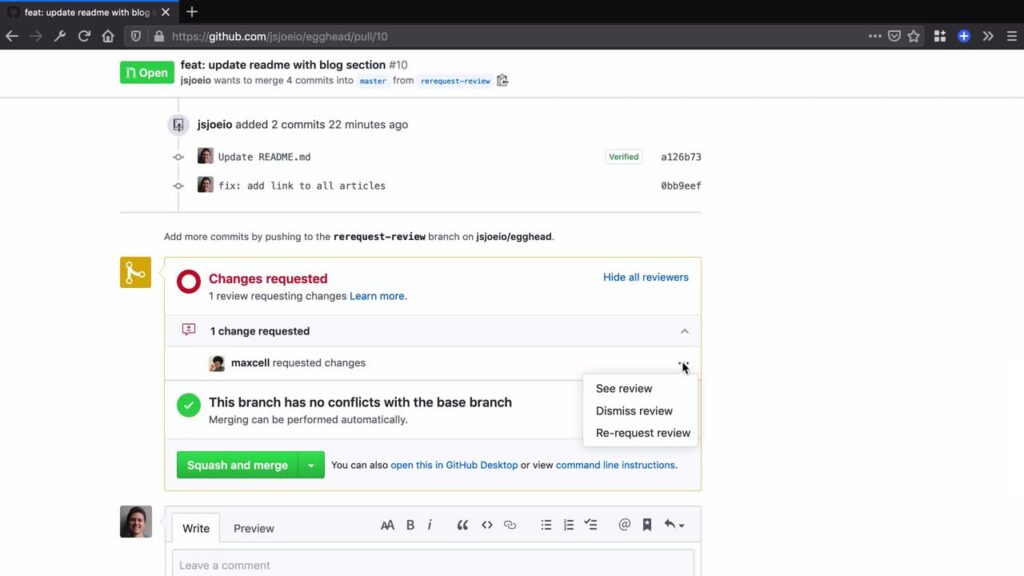Image resolution: width=1024 pixels, height=576 pixels.
Task: Switch to the Preview tab
Action: point(253,528)
